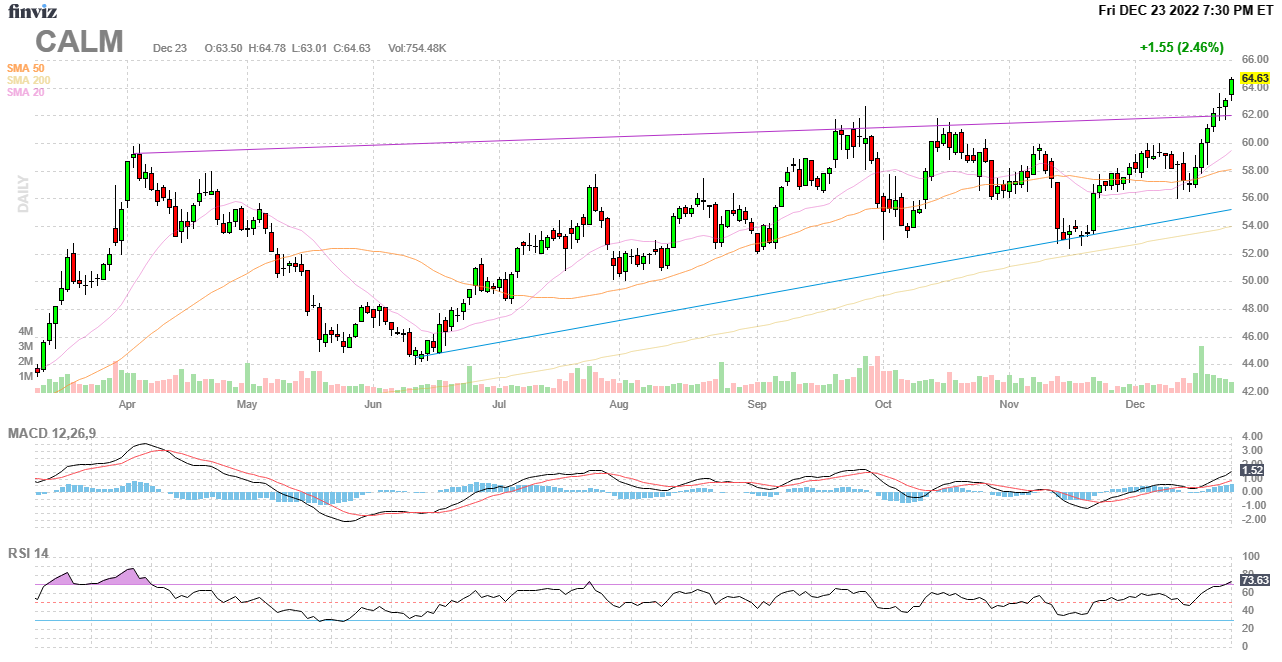Click the 4M volume axis label

25,331
